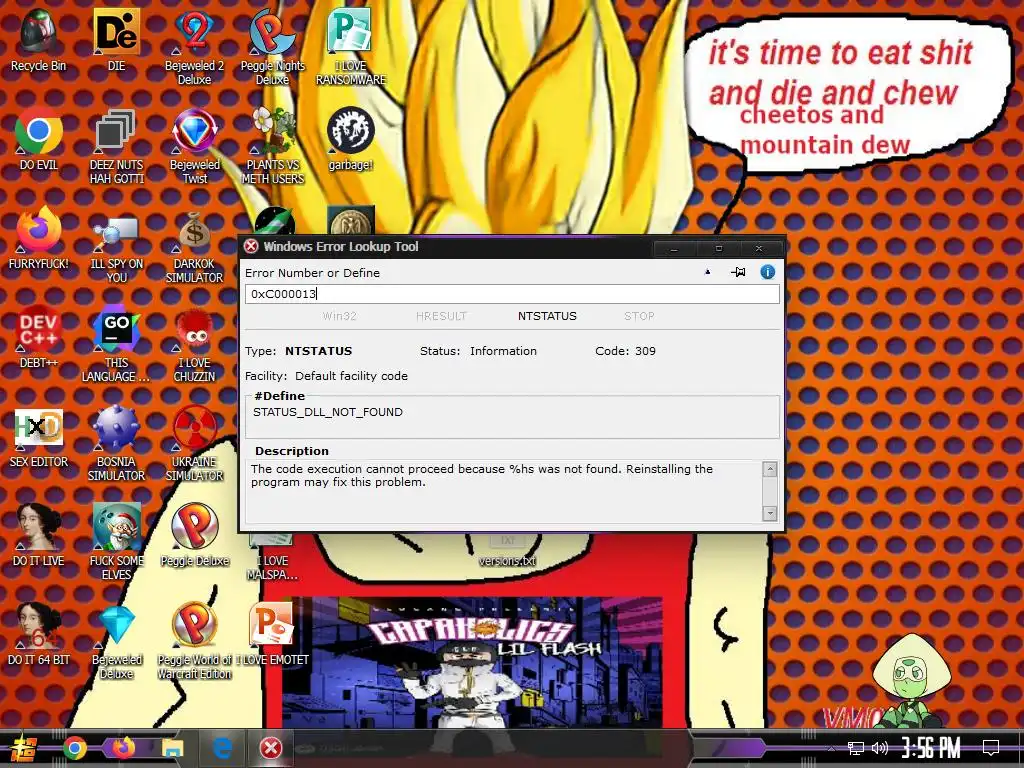Screen dimensions: 1024x768
Task: Click the Default facility code text
Action: coord(351,376)
